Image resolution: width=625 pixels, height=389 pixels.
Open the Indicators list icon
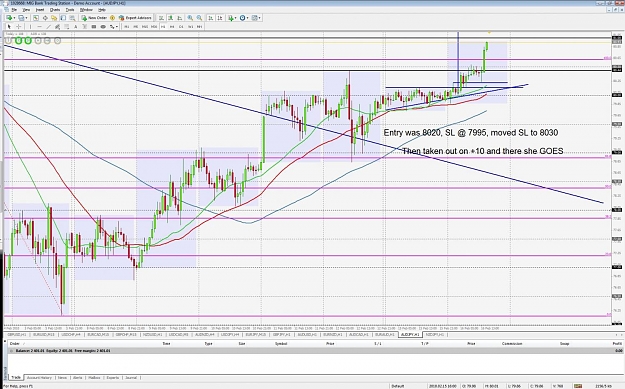(231, 18)
